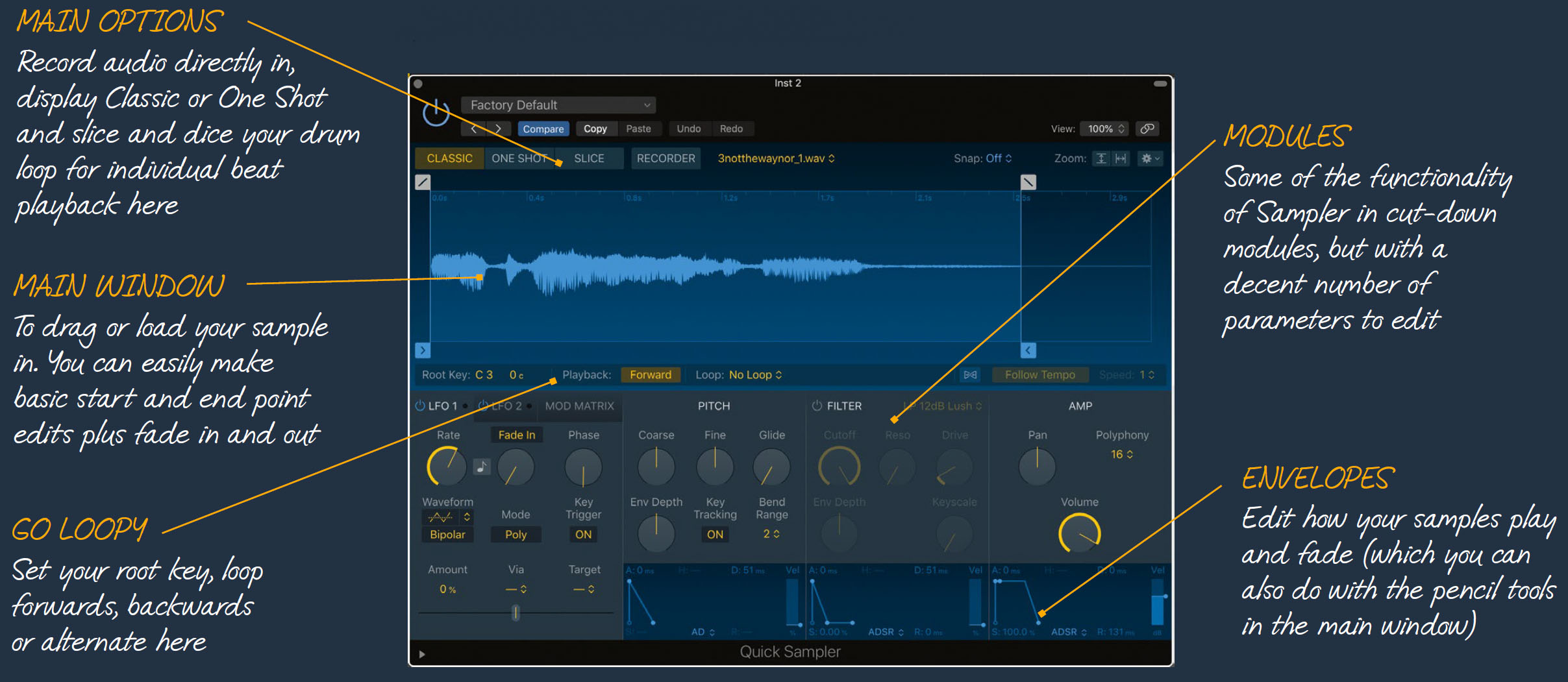Image resolution: width=1568 pixels, height=682 pixels.
Task: Toggle the Filter power button
Action: [x=817, y=406]
